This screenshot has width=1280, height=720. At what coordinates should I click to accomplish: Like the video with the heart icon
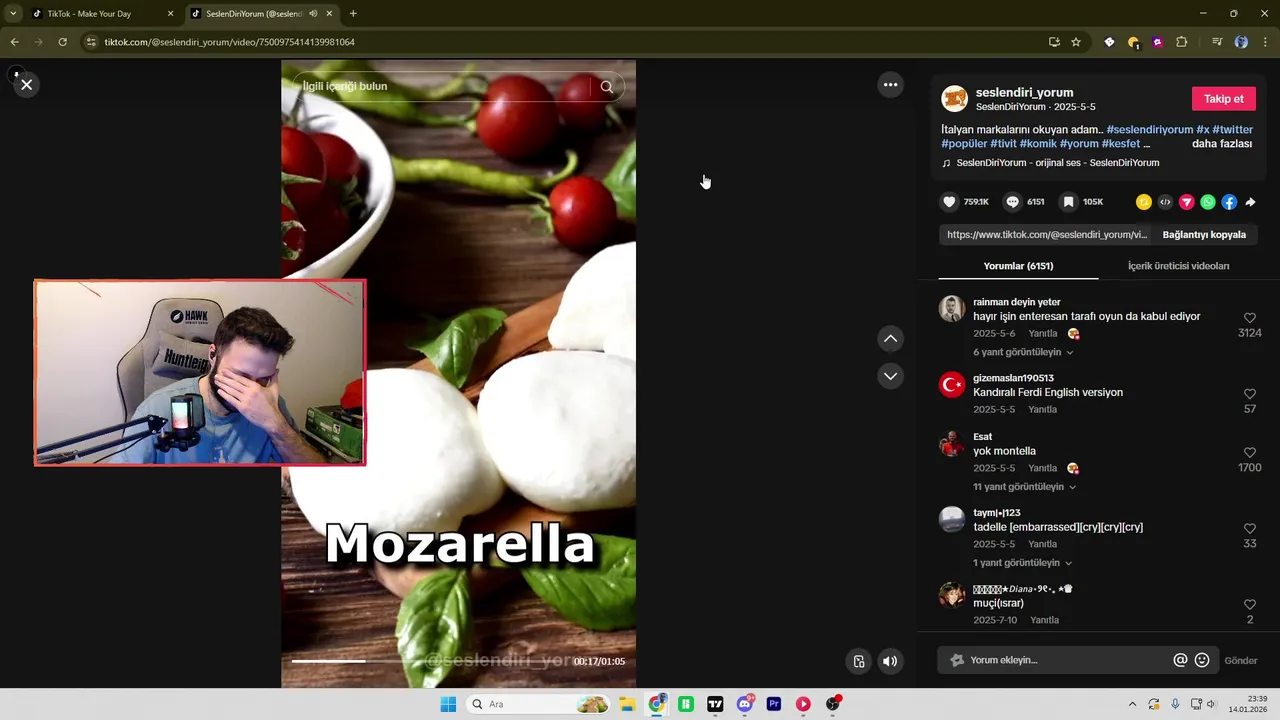coord(949,202)
